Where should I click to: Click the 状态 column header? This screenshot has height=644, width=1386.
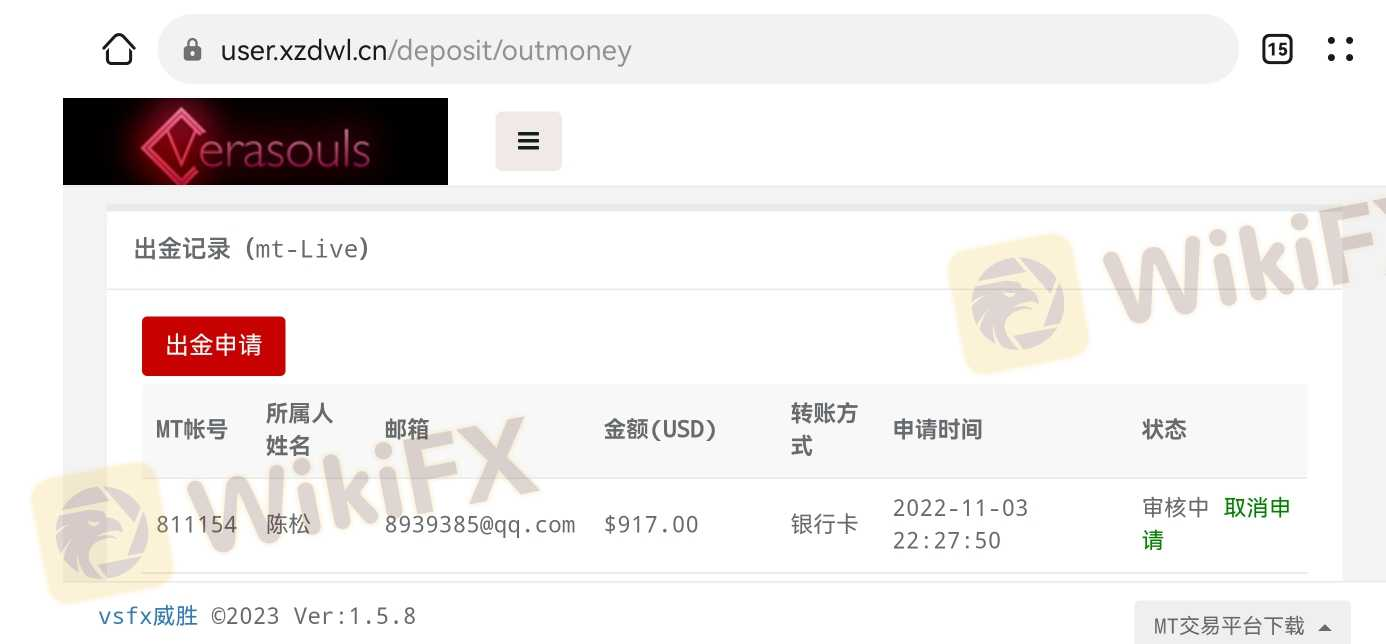1164,430
